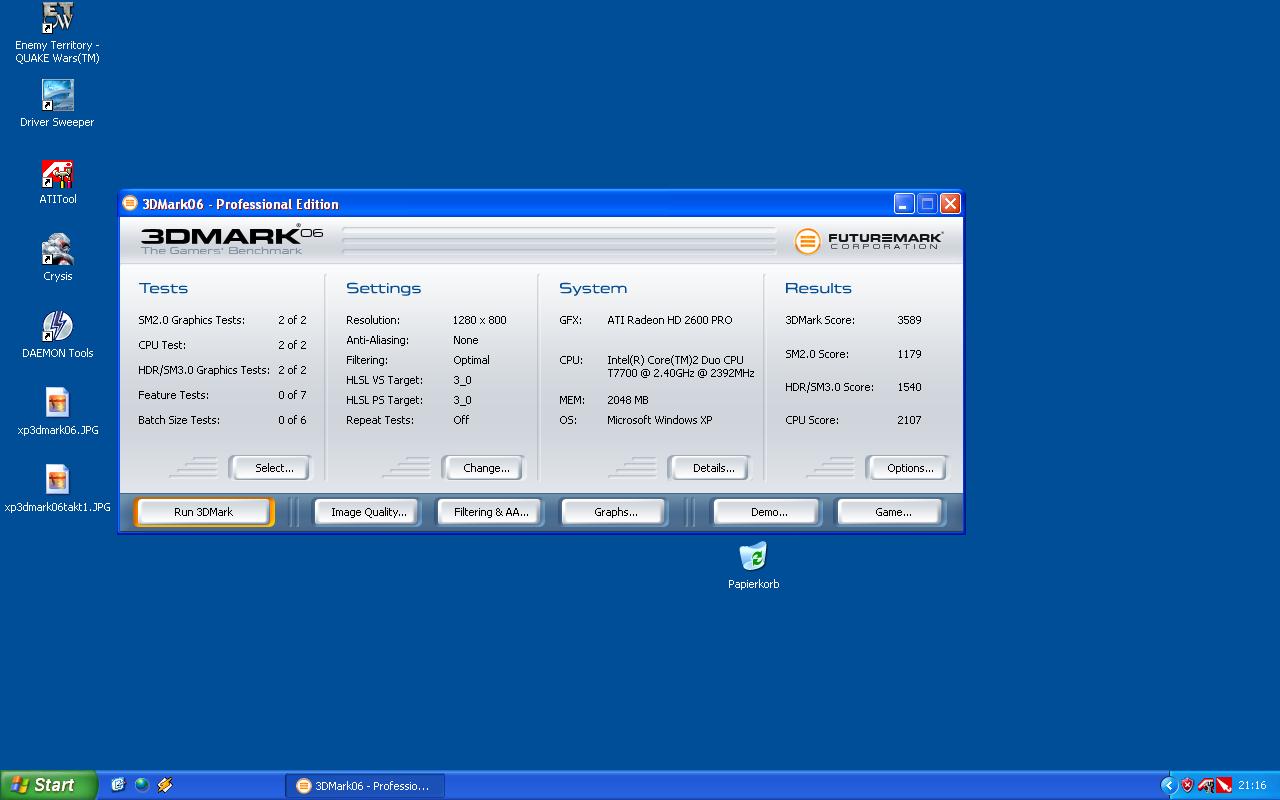The height and width of the screenshot is (800, 1280).
Task: Click the SM2.0 Score value 1179
Action: [x=909, y=354]
